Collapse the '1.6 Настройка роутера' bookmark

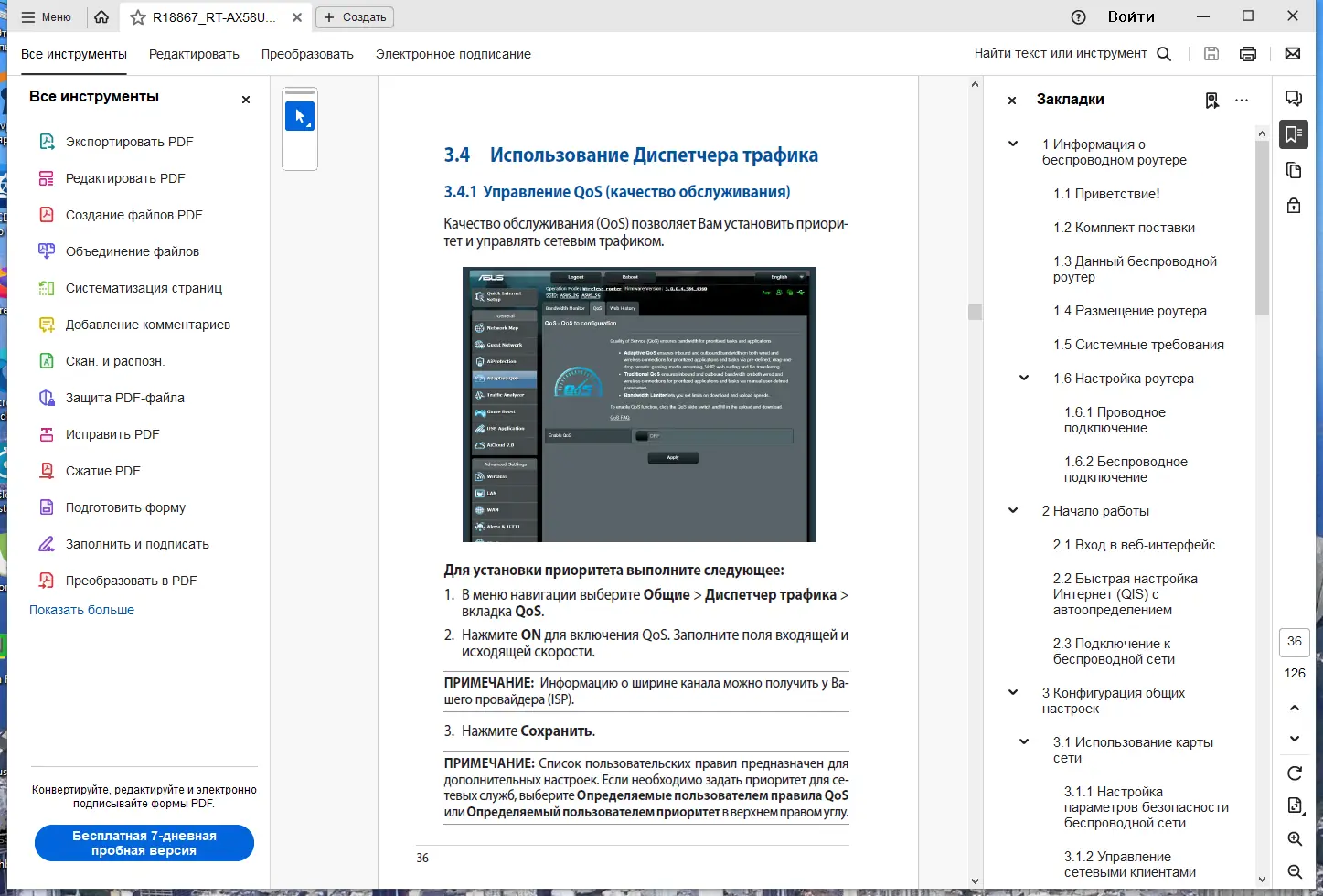pyautogui.click(x=1024, y=378)
